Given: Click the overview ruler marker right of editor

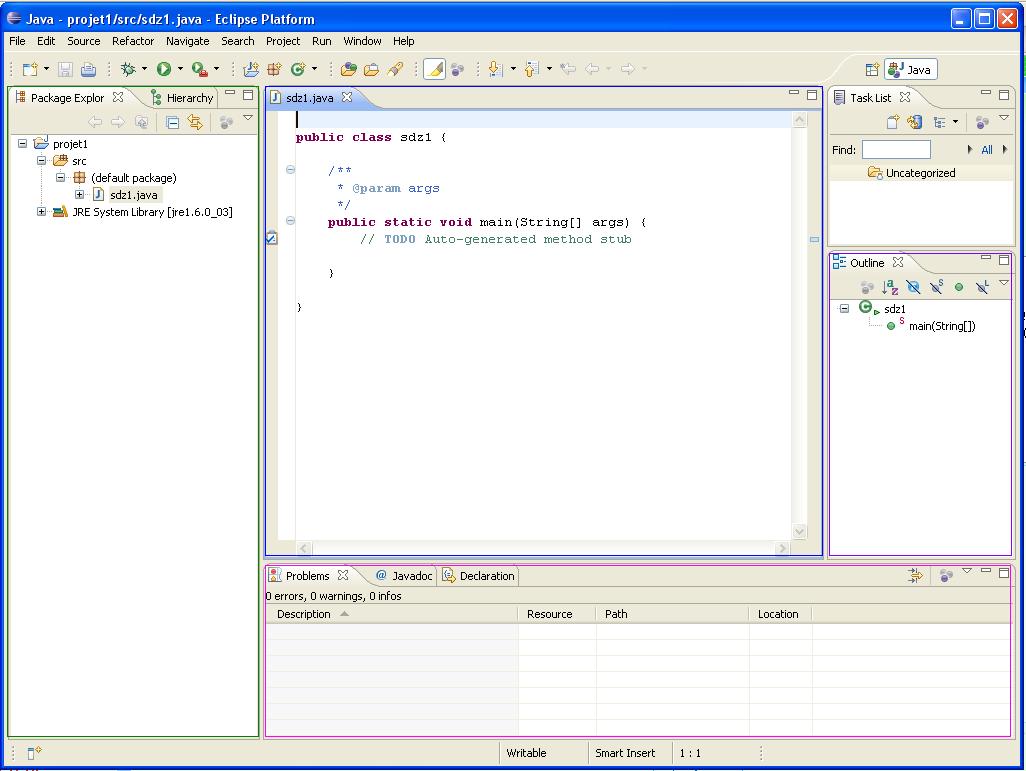Looking at the screenshot, I should point(814,240).
